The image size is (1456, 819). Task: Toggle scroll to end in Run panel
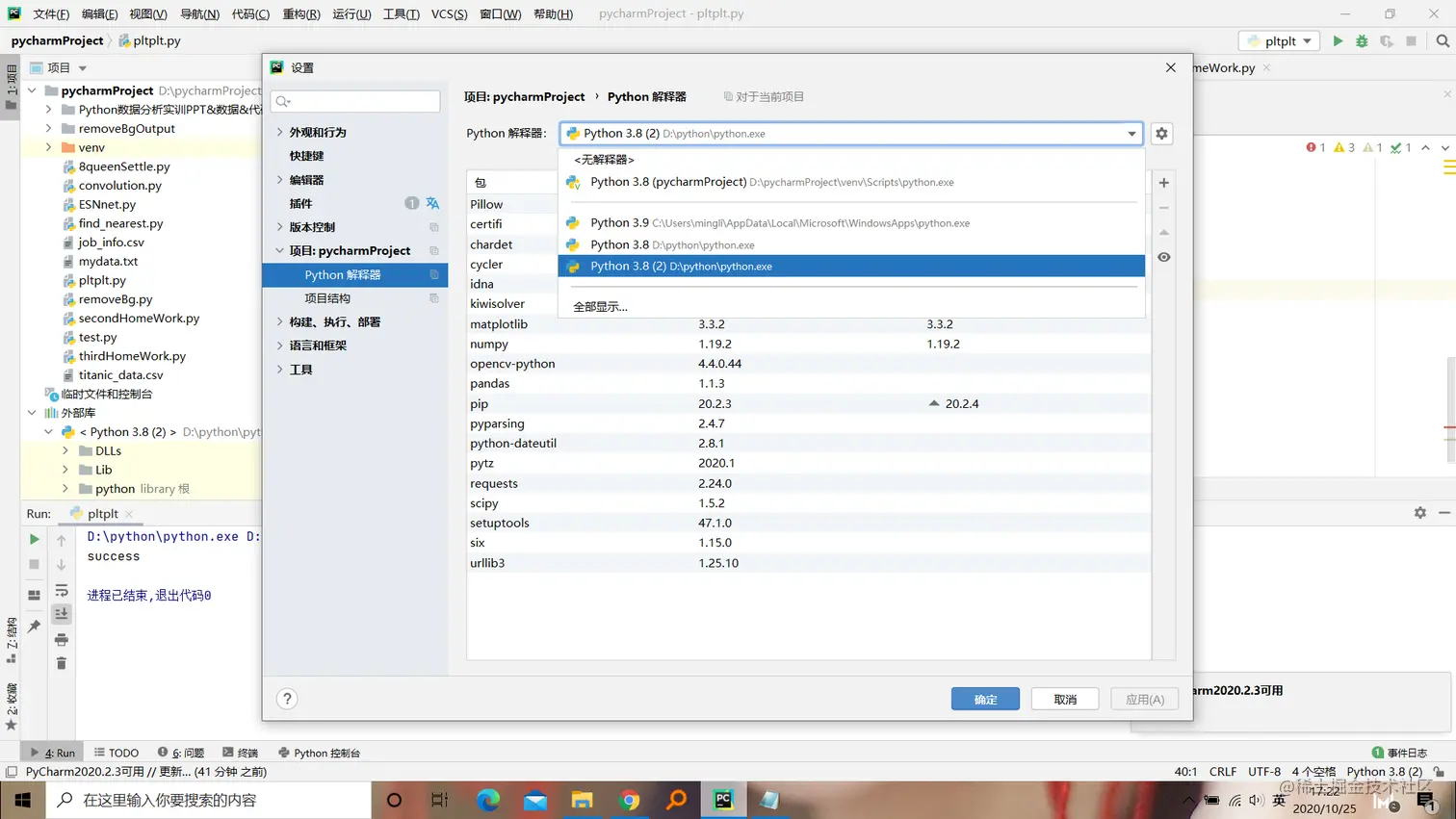62,614
